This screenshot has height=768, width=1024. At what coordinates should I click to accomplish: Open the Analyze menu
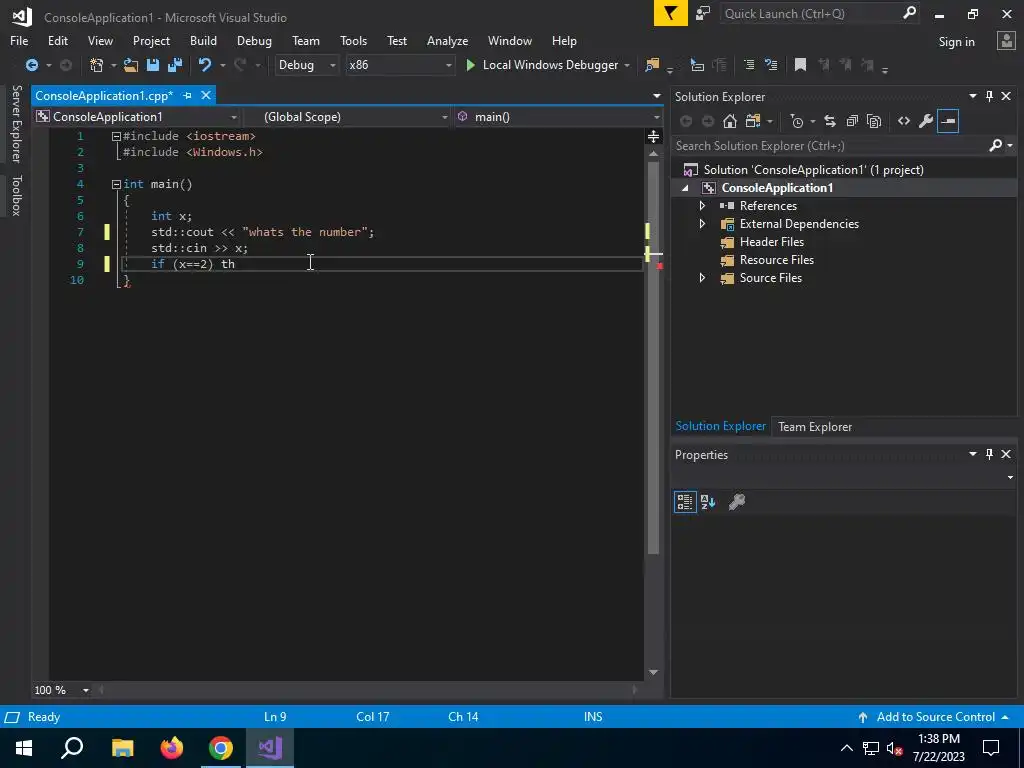coord(447,40)
